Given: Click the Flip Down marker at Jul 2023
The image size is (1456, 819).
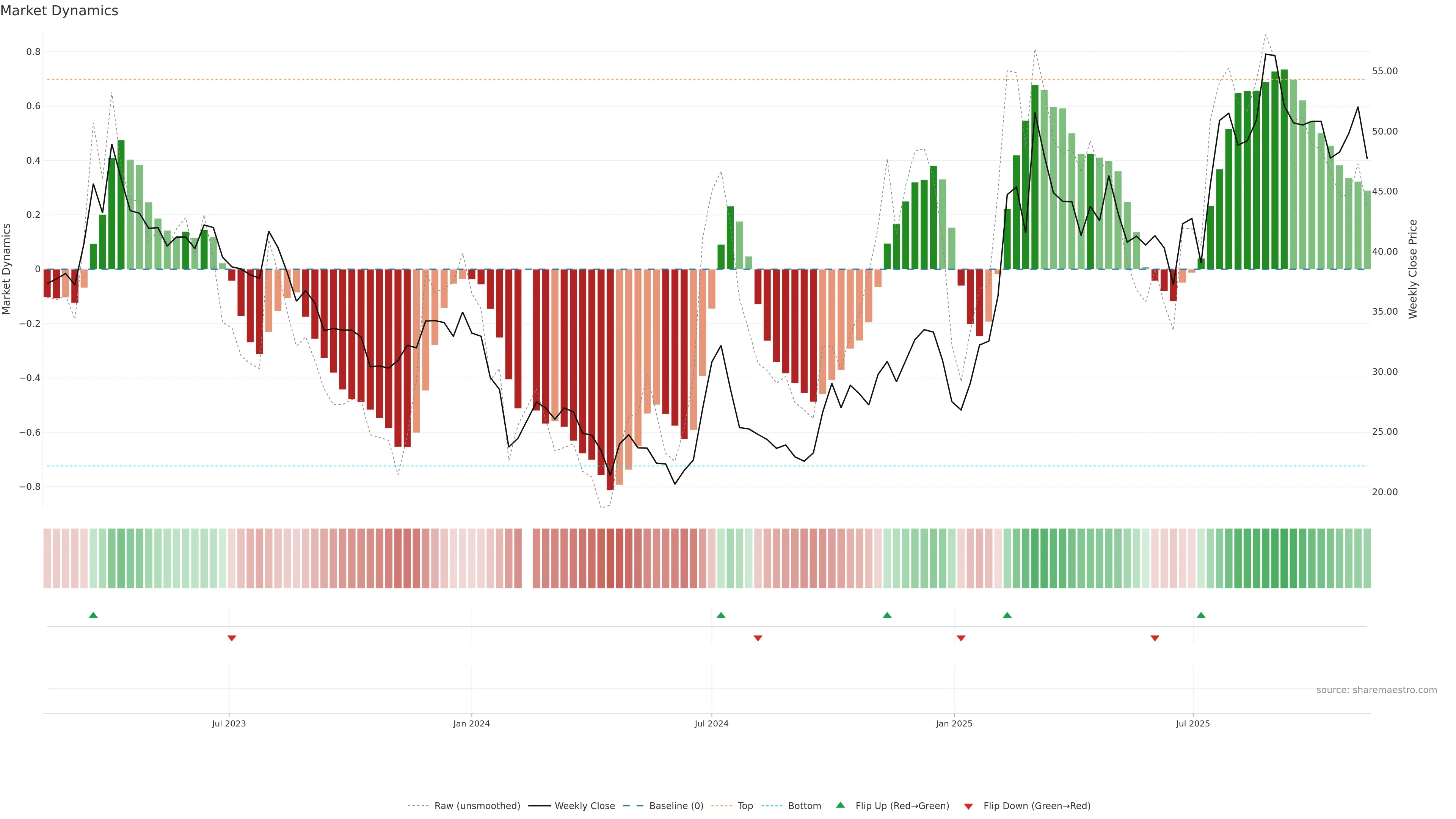Looking at the screenshot, I should (232, 638).
